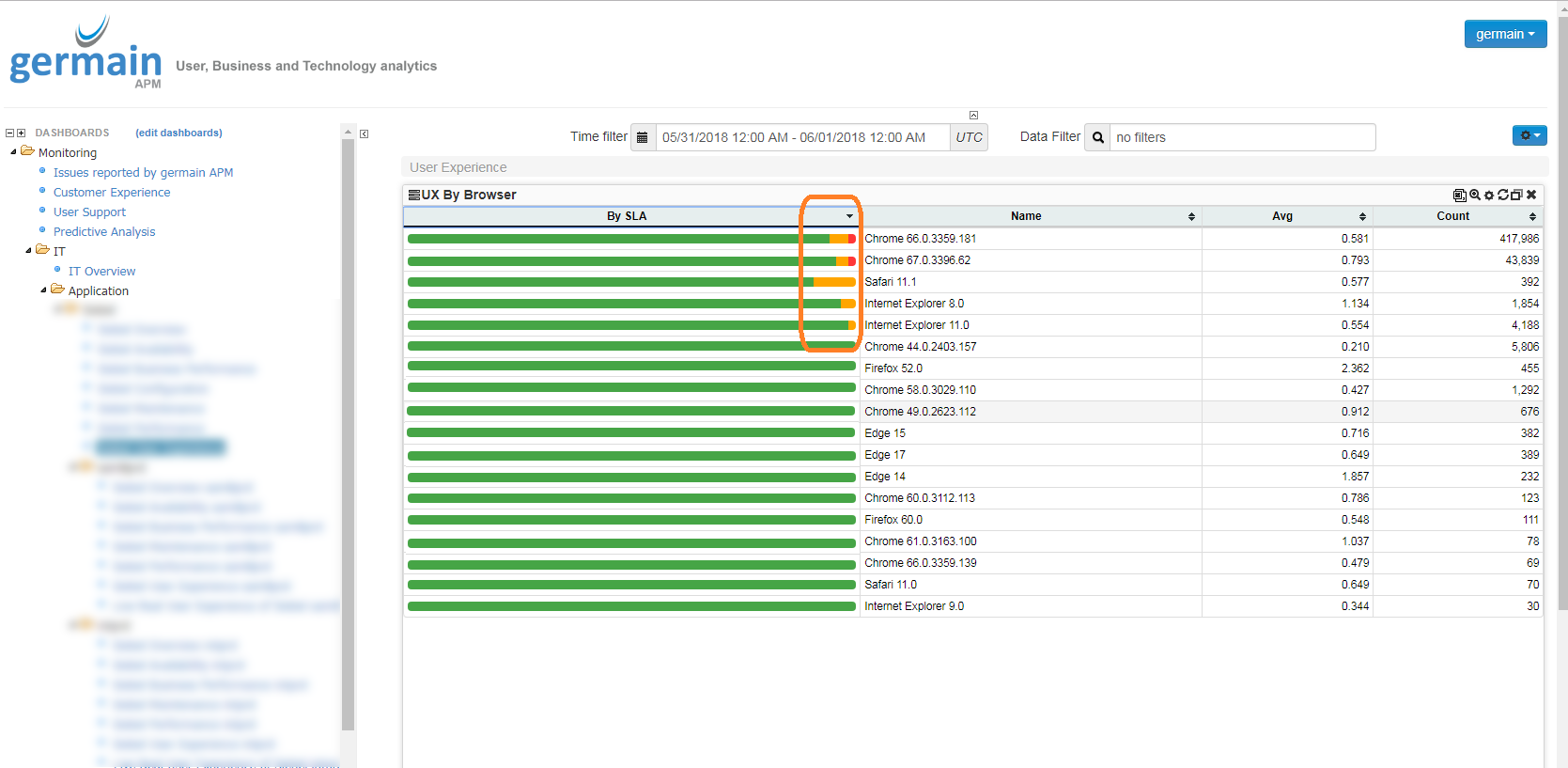
Task: Refresh the UX By Browser widget
Action: (1503, 195)
